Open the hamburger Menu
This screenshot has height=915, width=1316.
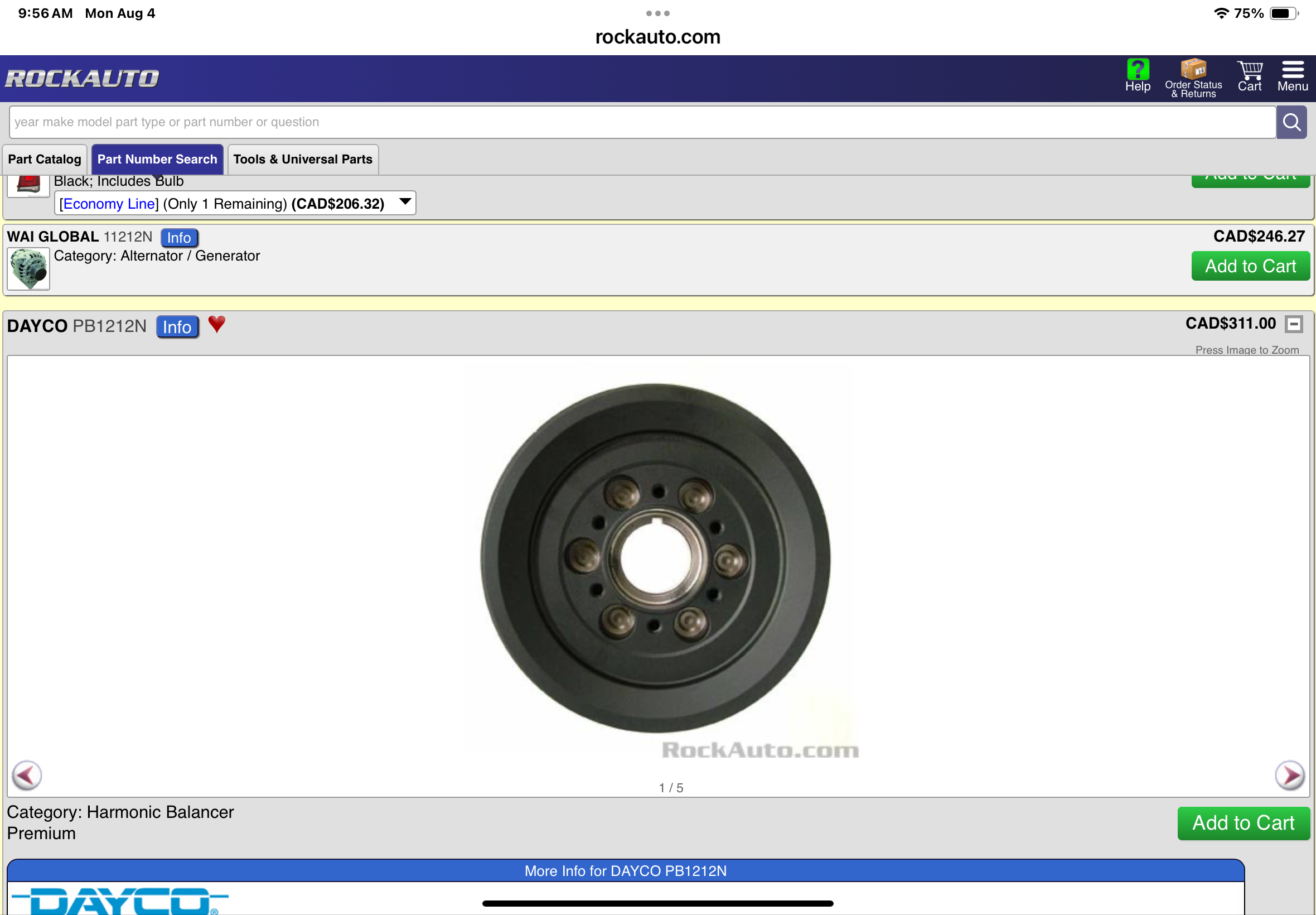[1292, 76]
